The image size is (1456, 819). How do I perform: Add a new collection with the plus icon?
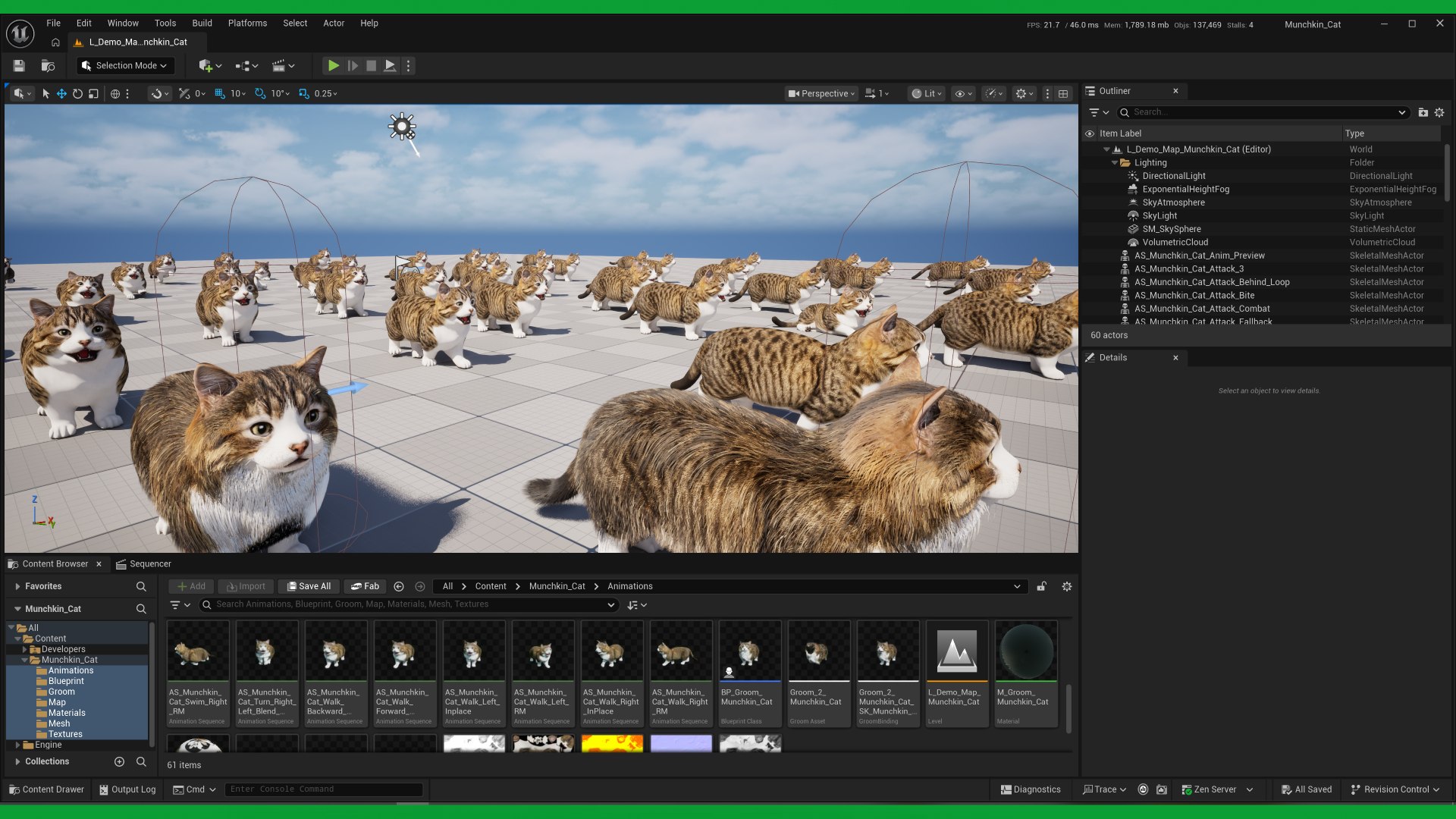(119, 761)
